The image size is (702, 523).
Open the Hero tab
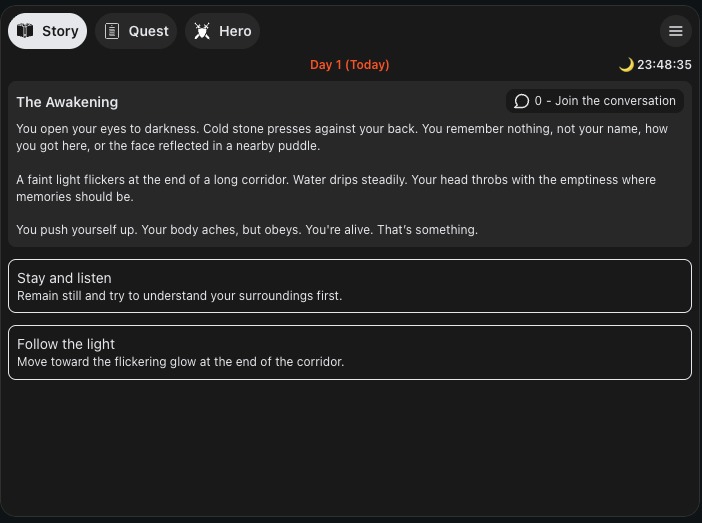coord(223,31)
